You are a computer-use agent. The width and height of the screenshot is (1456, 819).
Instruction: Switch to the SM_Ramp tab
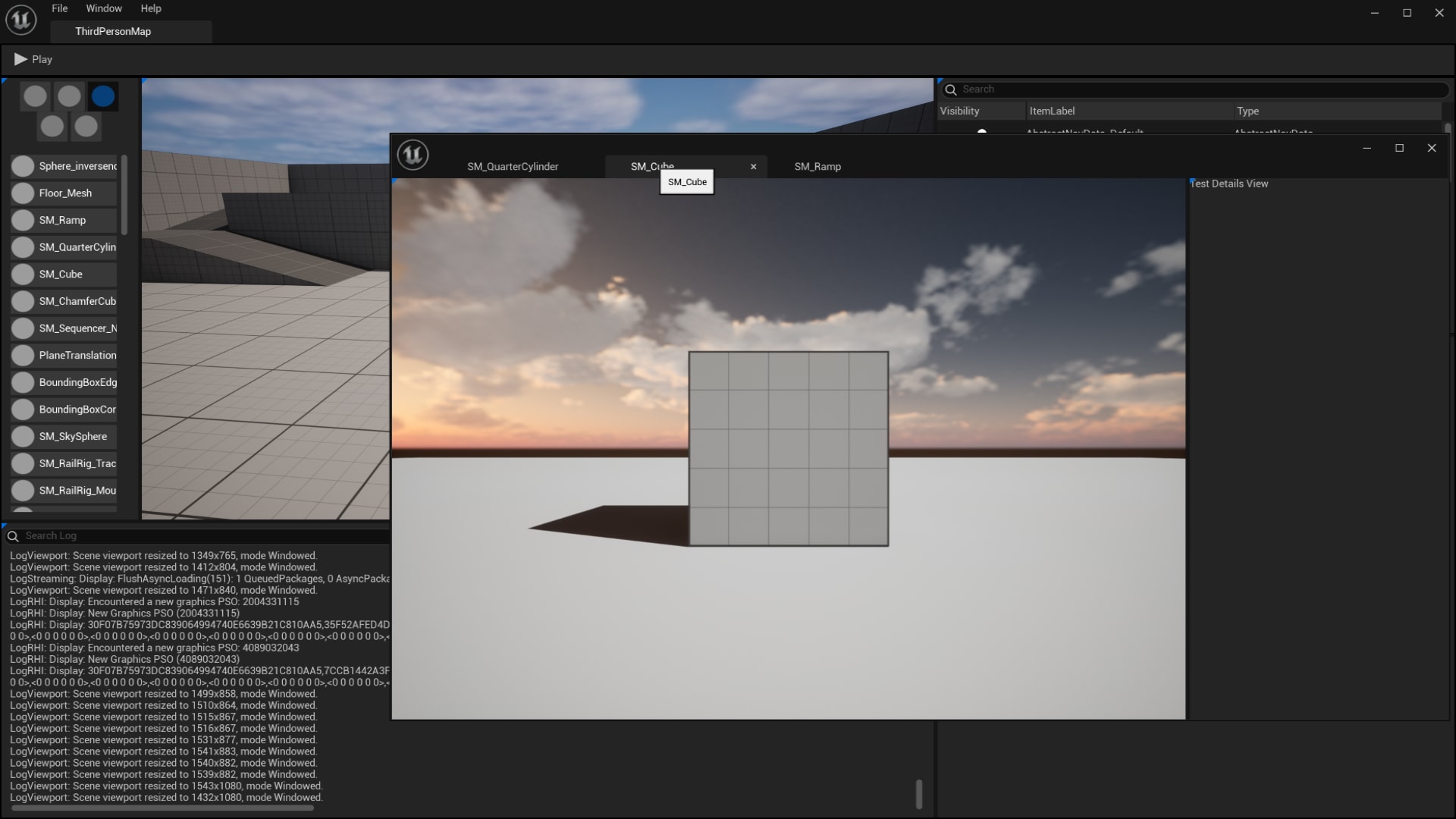[817, 166]
